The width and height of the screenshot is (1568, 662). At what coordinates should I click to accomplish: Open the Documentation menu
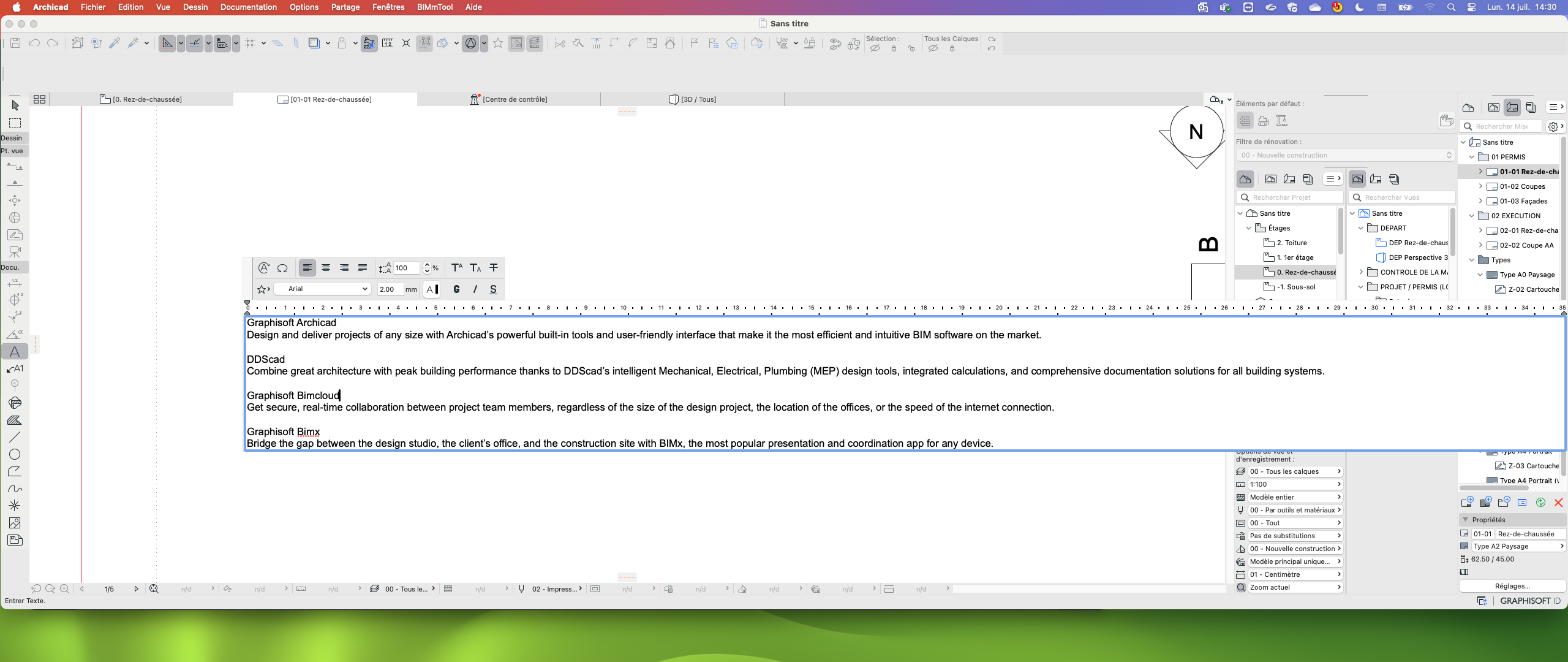[248, 7]
